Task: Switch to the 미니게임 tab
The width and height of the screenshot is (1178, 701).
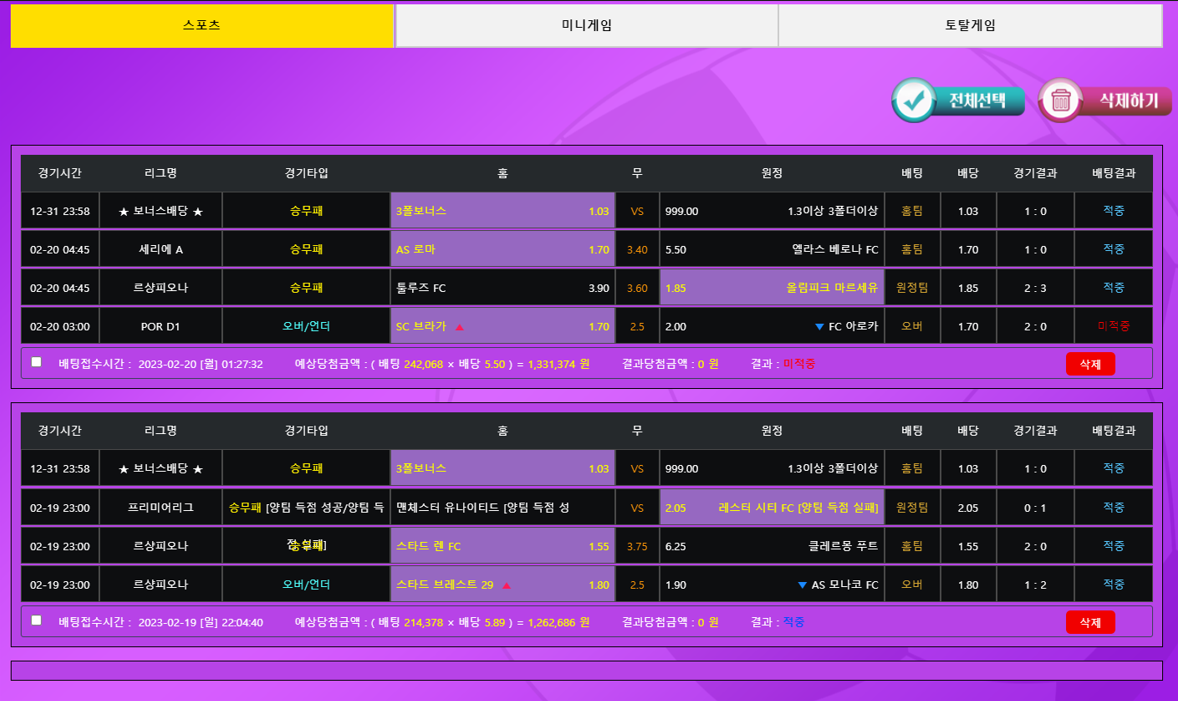Action: 586,25
